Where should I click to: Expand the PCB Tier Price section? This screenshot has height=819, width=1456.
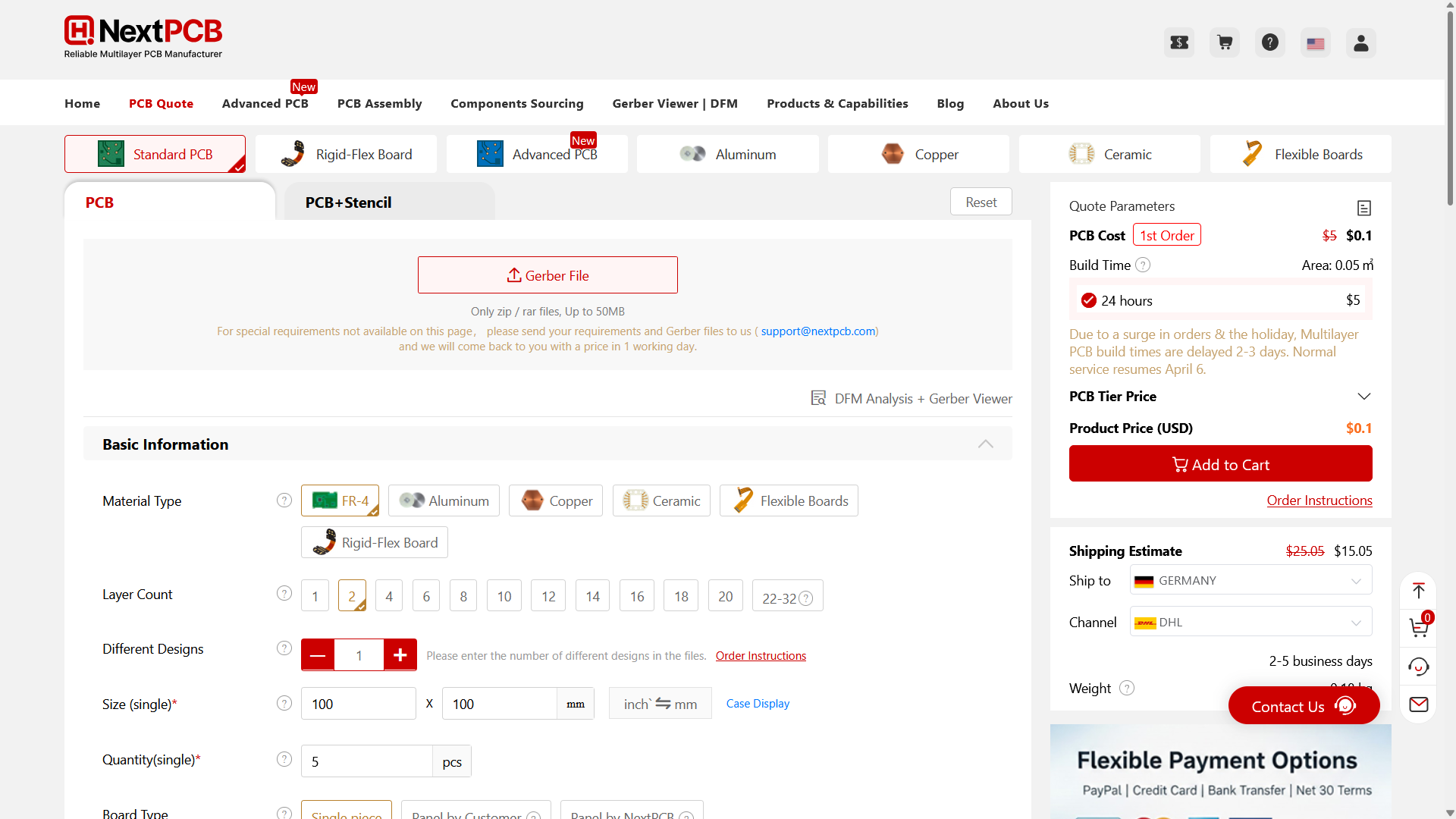click(x=1364, y=396)
